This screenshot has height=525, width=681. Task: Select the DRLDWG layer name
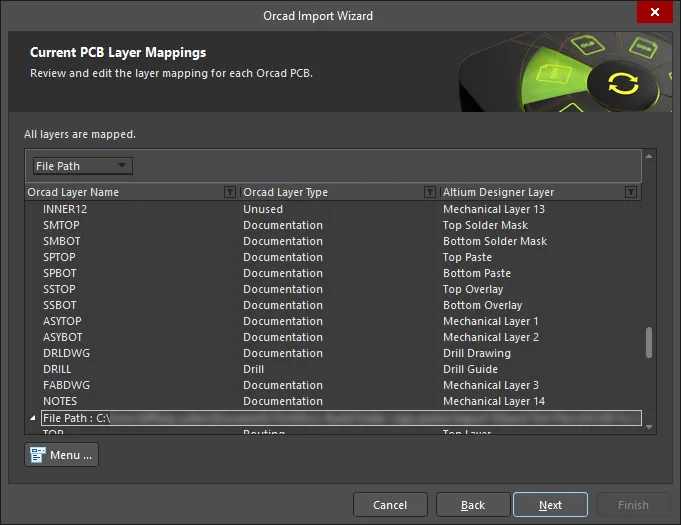tap(66, 353)
